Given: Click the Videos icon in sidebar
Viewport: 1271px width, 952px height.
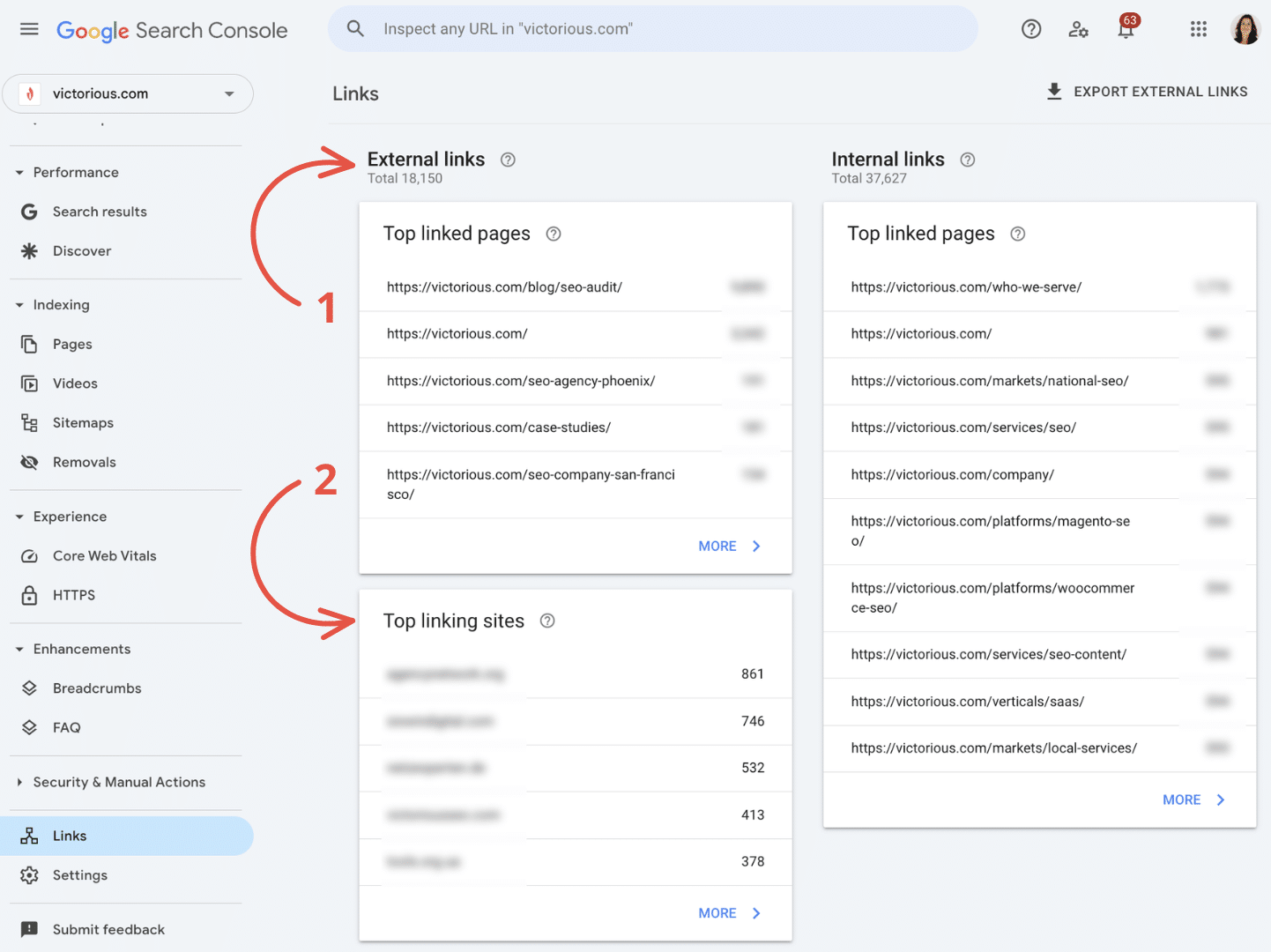Looking at the screenshot, I should [x=29, y=383].
